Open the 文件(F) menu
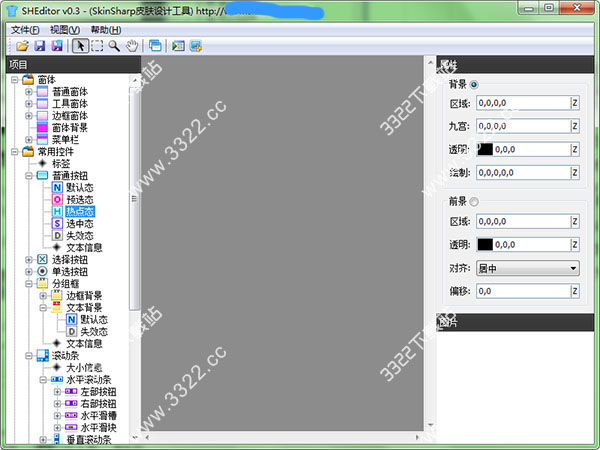 point(25,30)
